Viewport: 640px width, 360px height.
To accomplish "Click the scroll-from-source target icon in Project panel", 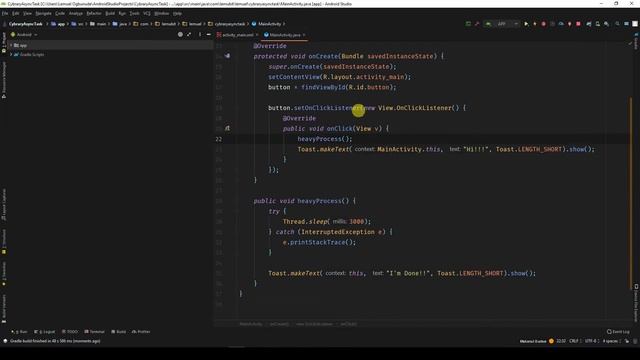I will 180,35.
